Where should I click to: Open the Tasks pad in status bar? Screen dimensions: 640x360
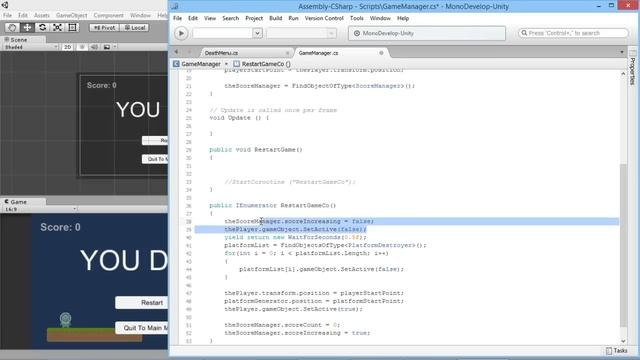point(617,351)
